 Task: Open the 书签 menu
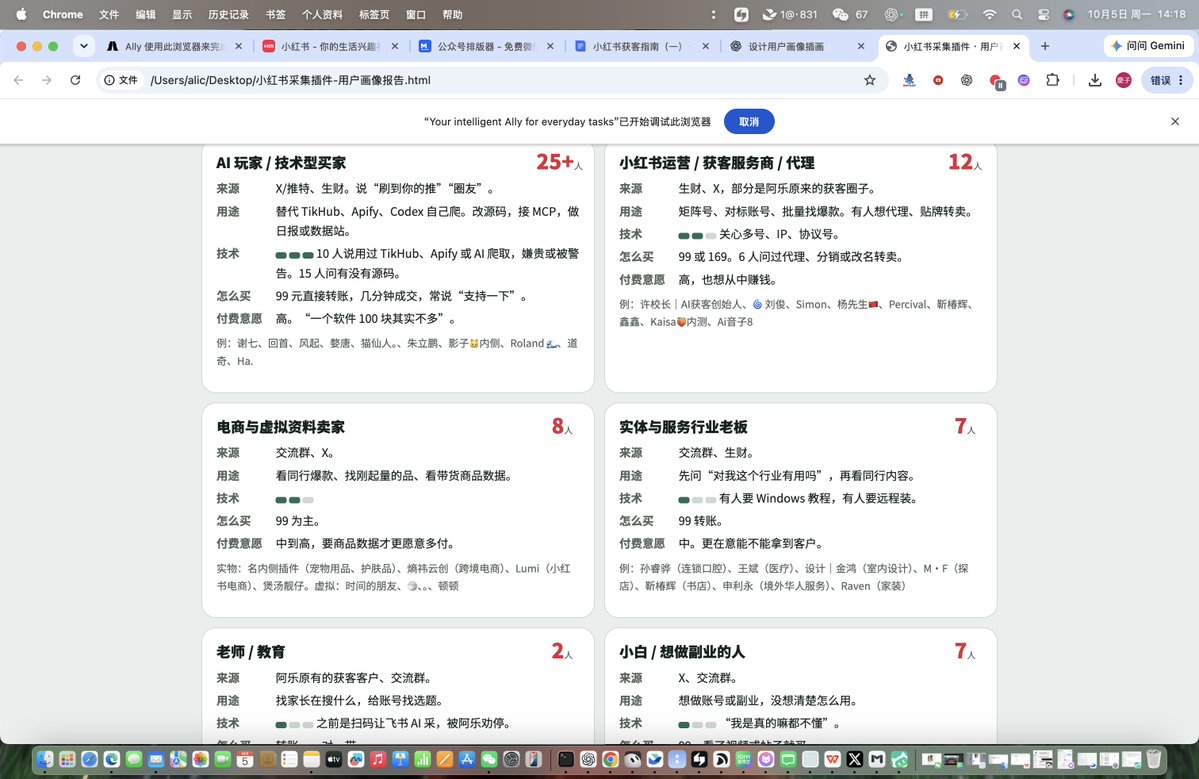tap(275, 14)
